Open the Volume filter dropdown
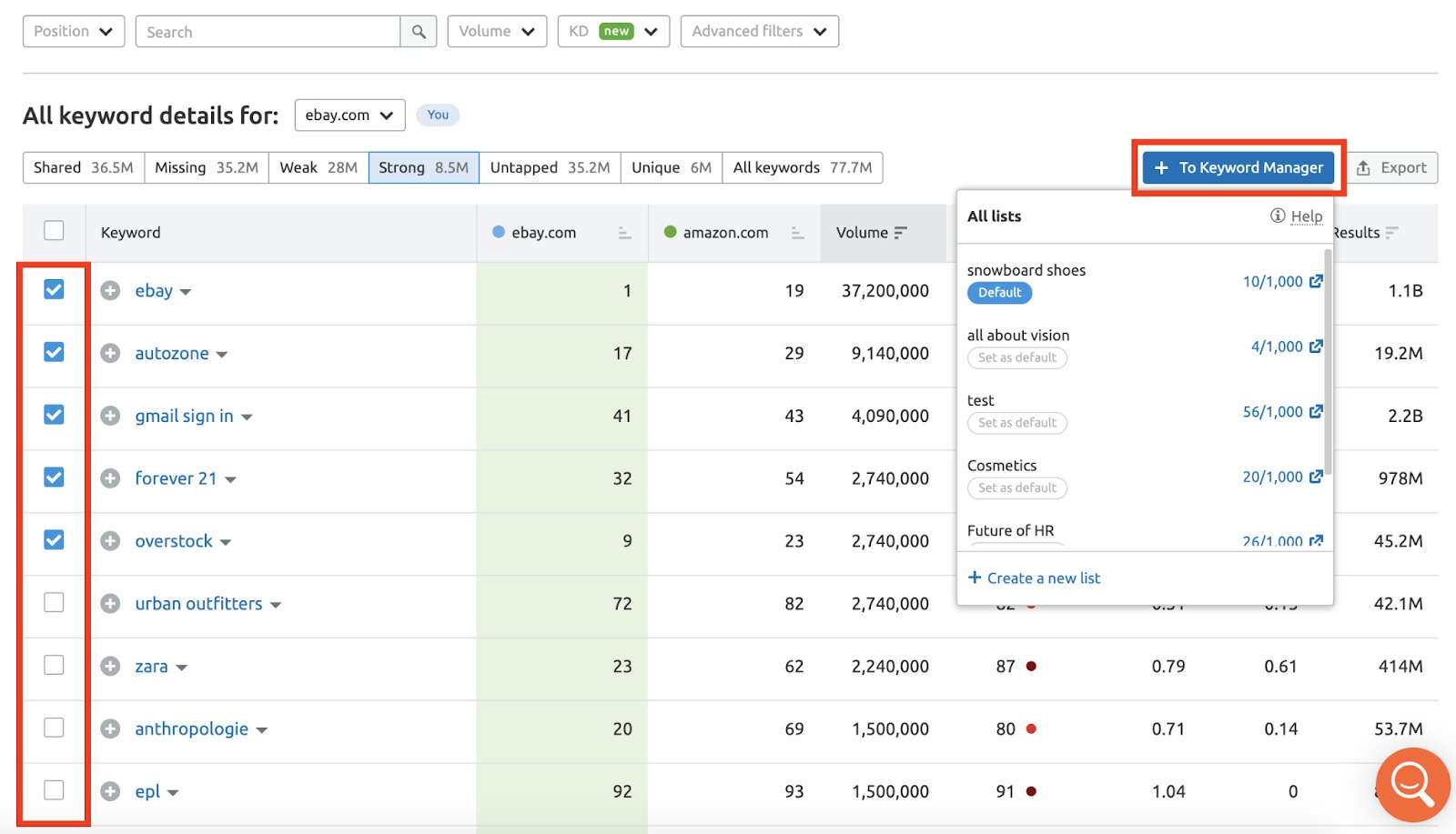 497,31
